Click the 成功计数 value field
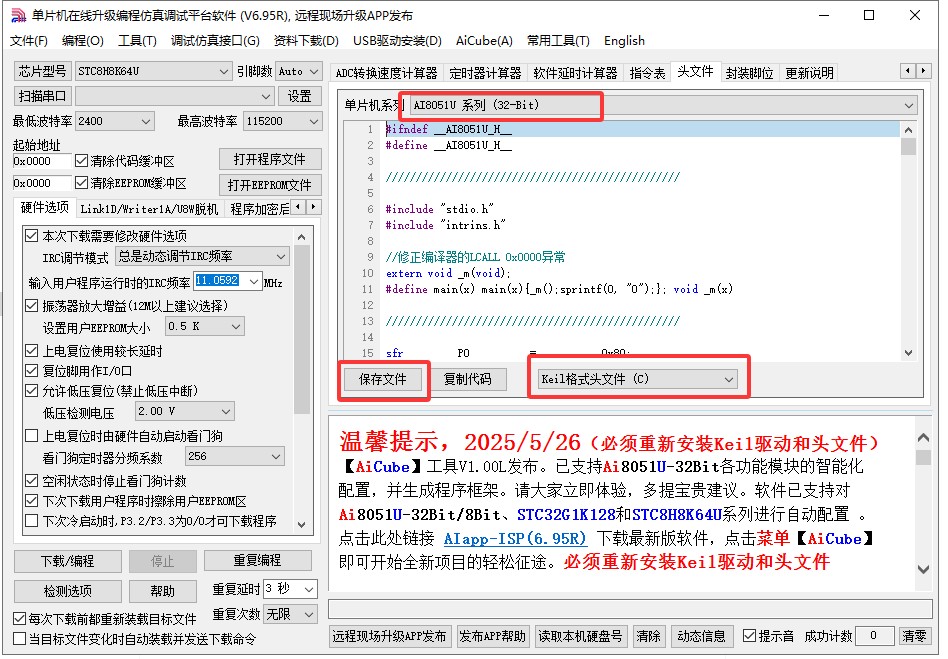 point(875,635)
